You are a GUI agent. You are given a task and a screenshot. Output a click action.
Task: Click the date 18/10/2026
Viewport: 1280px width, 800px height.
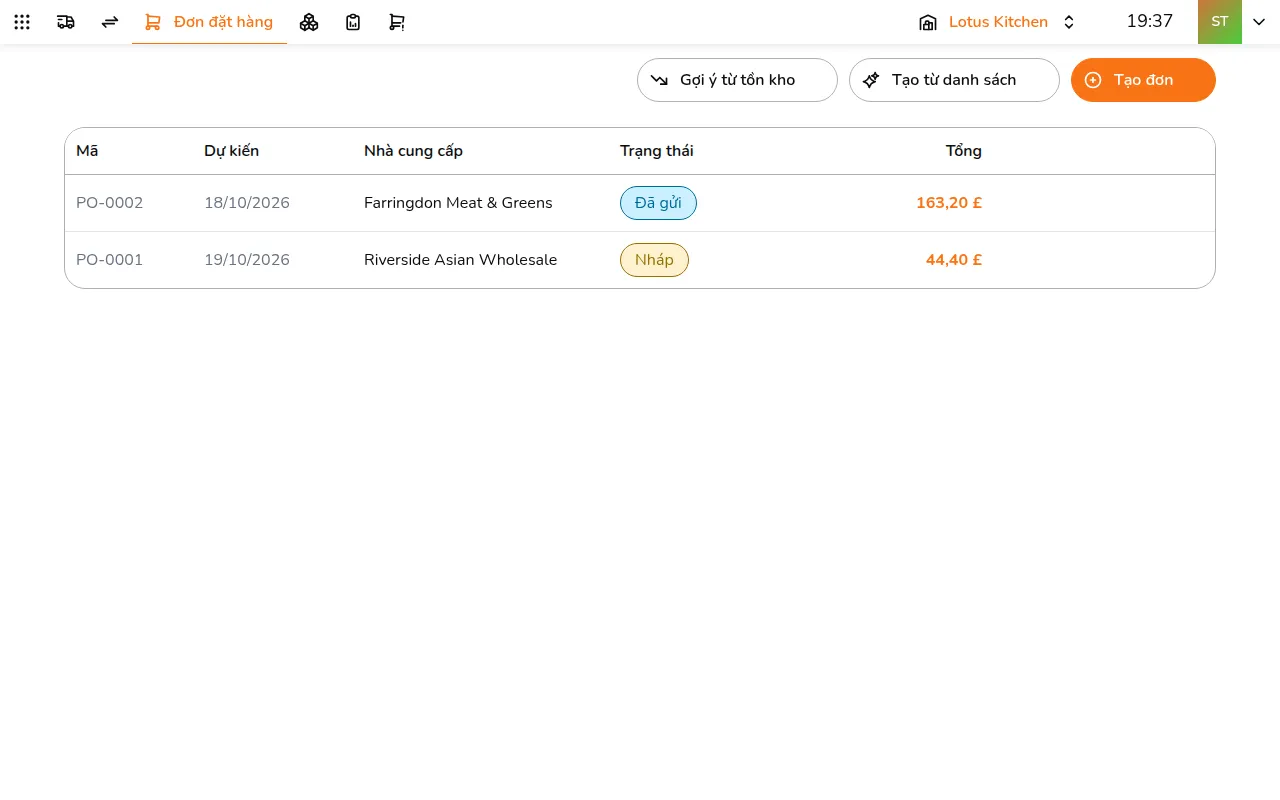tap(247, 203)
